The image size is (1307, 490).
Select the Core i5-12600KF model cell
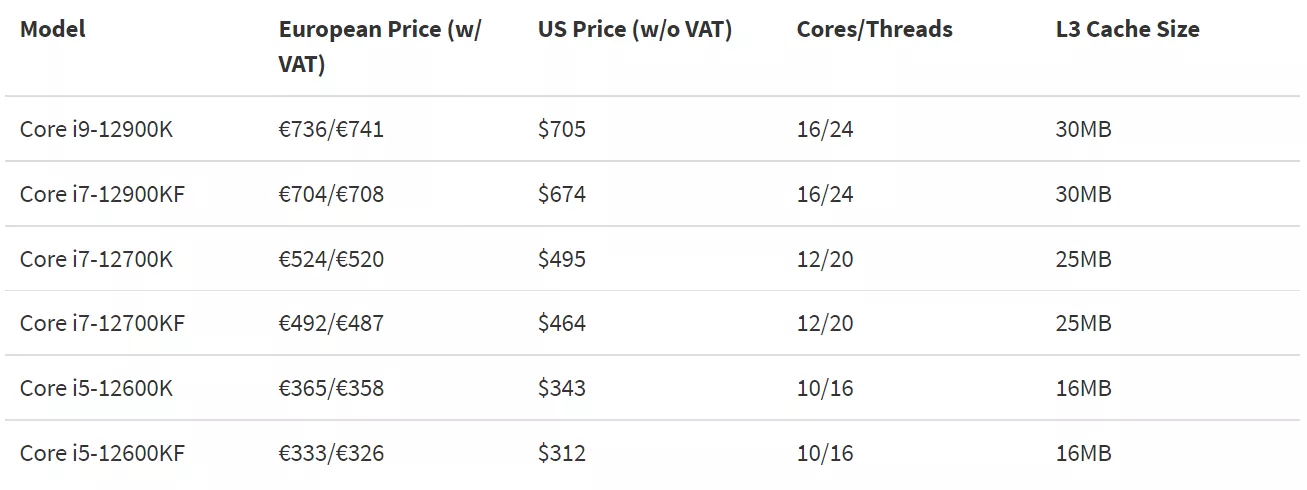(103, 453)
